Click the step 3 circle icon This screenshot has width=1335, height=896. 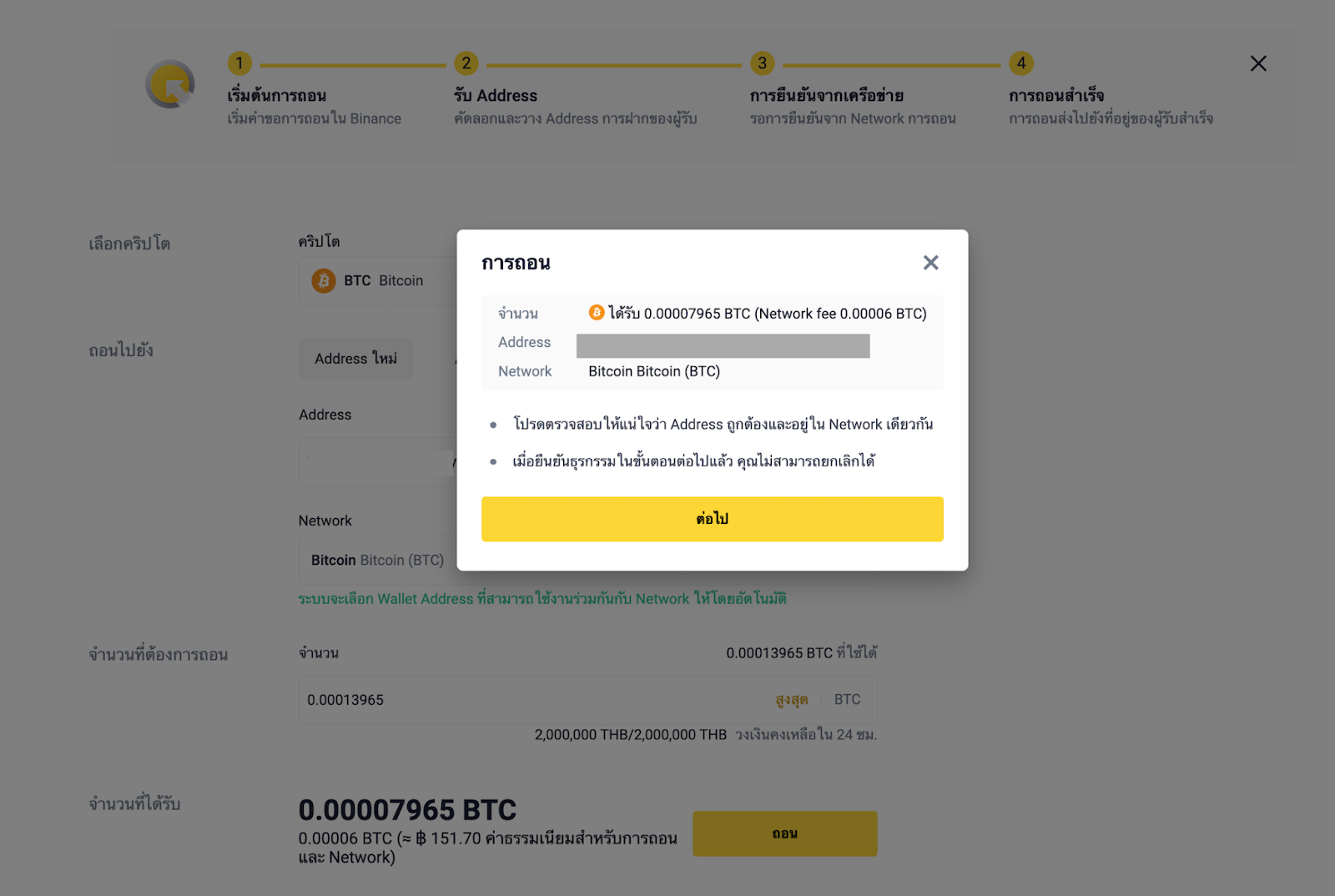click(762, 63)
